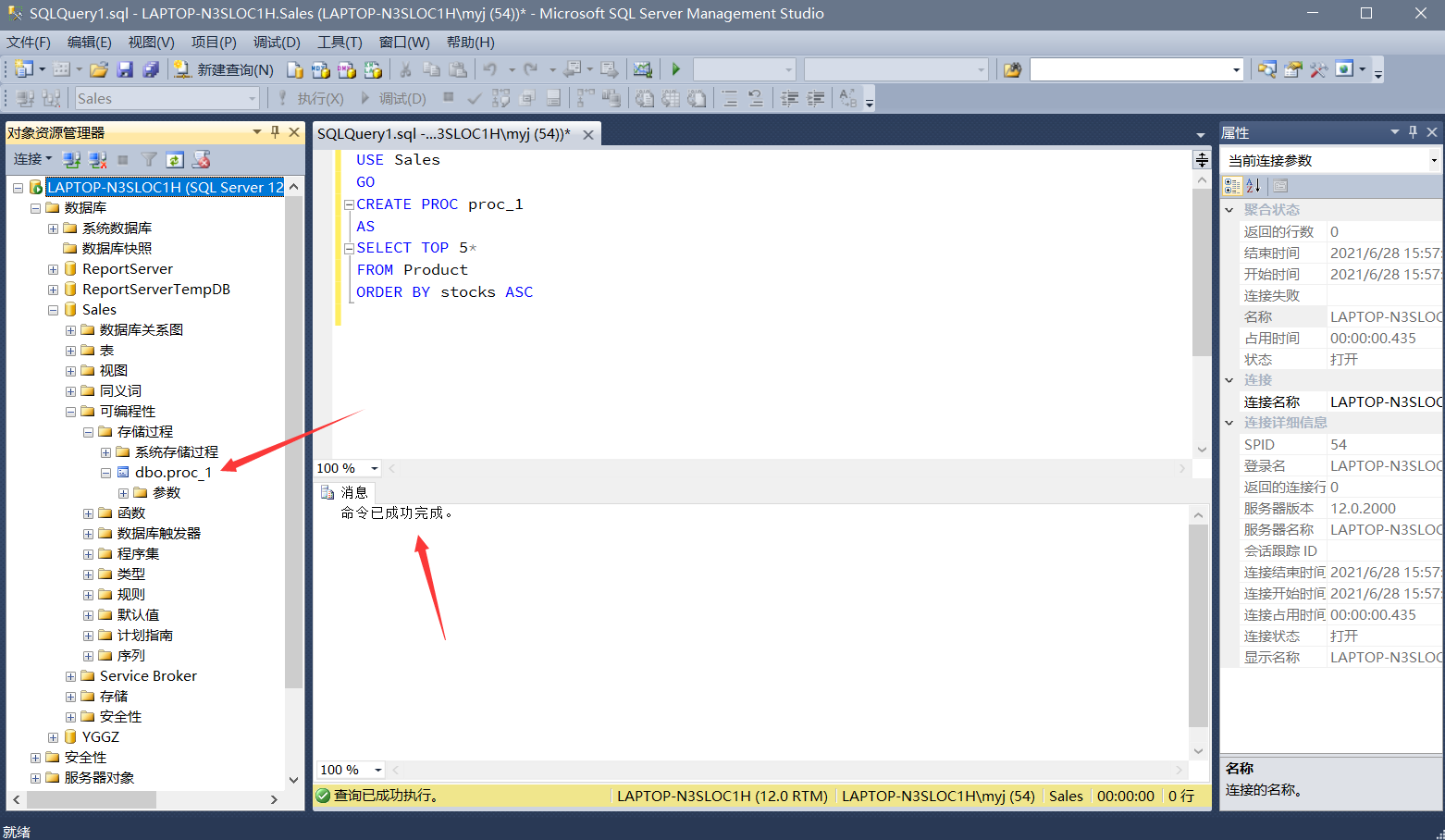Save all files using the stacked-disks icon
The height and width of the screenshot is (840, 1445).
[x=151, y=69]
